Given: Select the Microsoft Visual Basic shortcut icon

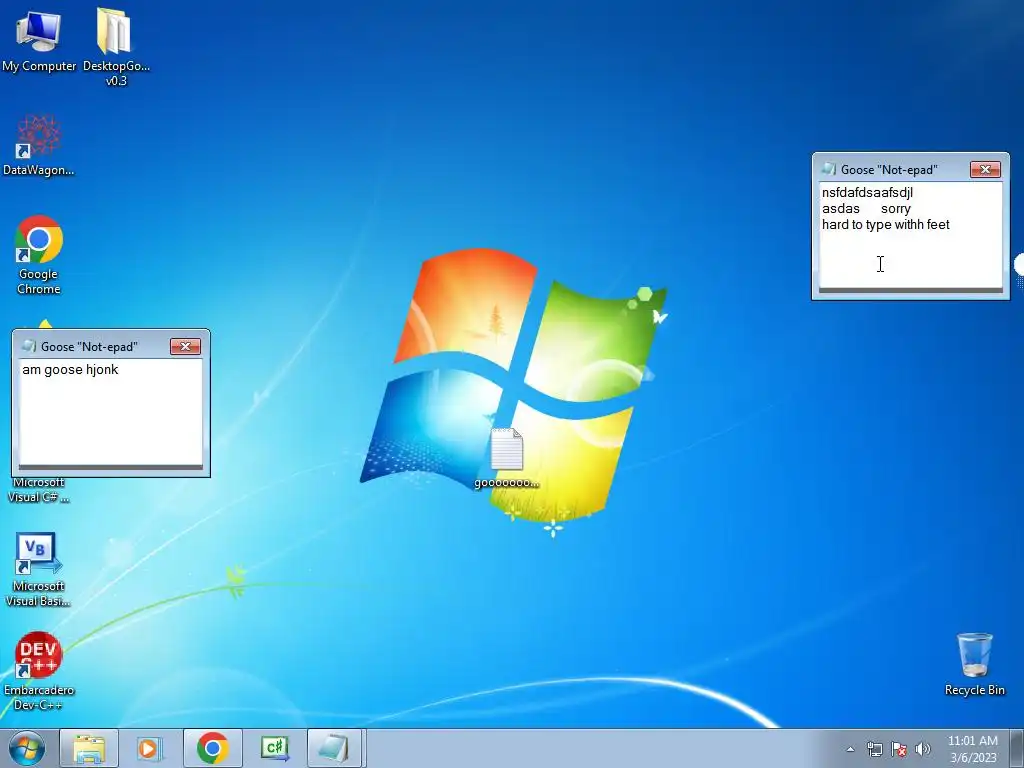Looking at the screenshot, I should [39, 569].
